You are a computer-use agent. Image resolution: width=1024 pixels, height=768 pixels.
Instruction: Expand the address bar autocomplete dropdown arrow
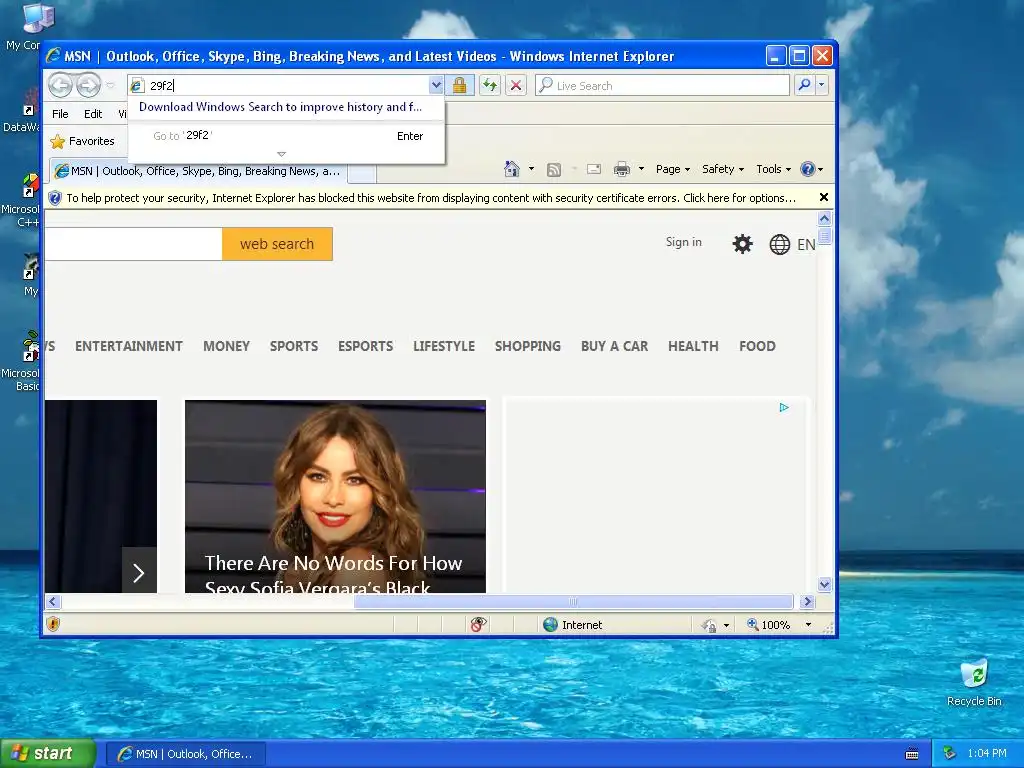pyautogui.click(x=436, y=85)
